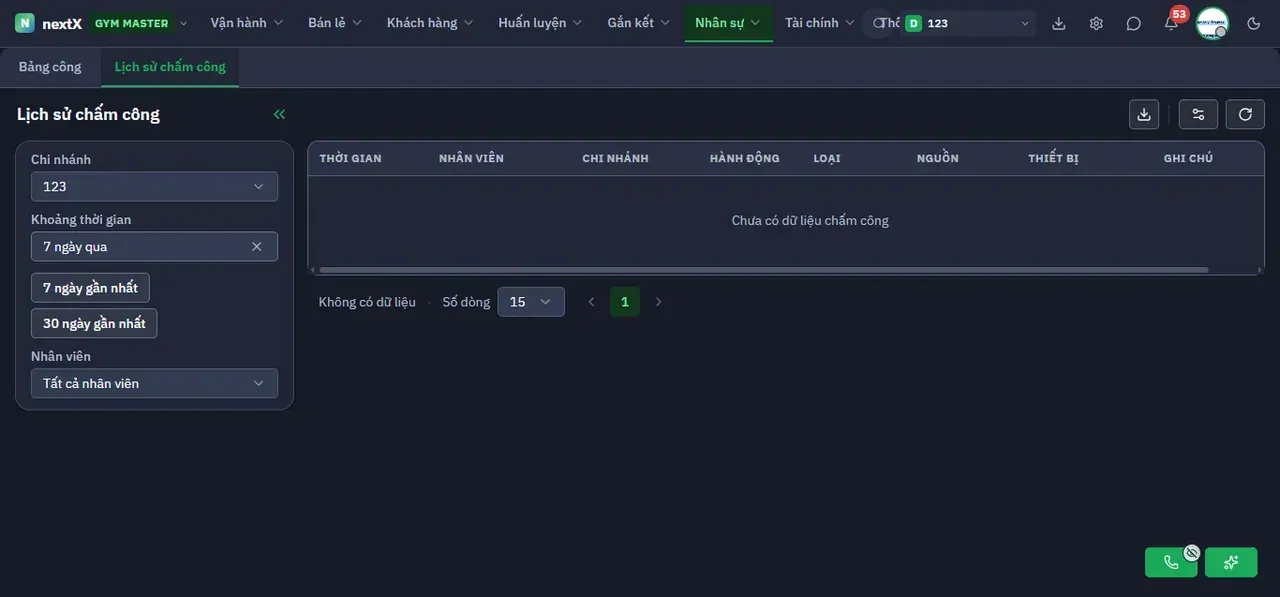Open the chat messages icon

click(1133, 23)
